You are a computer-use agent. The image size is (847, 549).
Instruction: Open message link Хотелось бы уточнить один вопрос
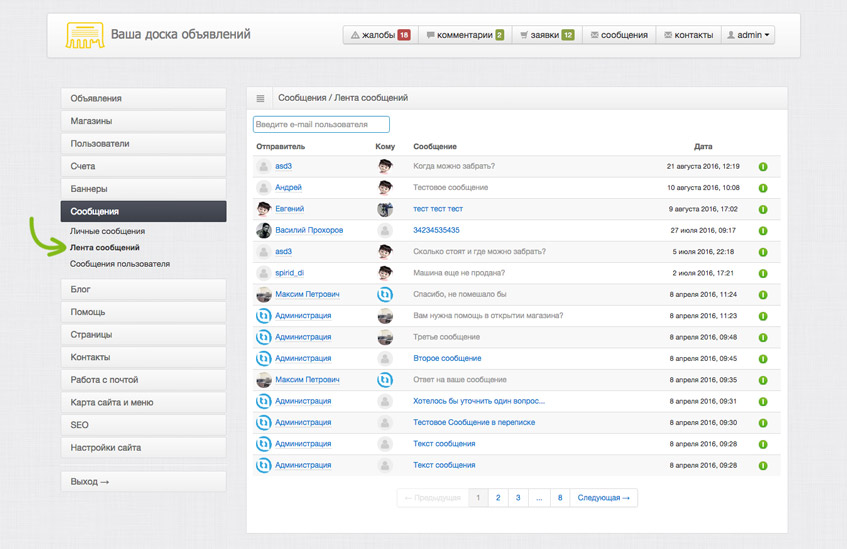[479, 401]
